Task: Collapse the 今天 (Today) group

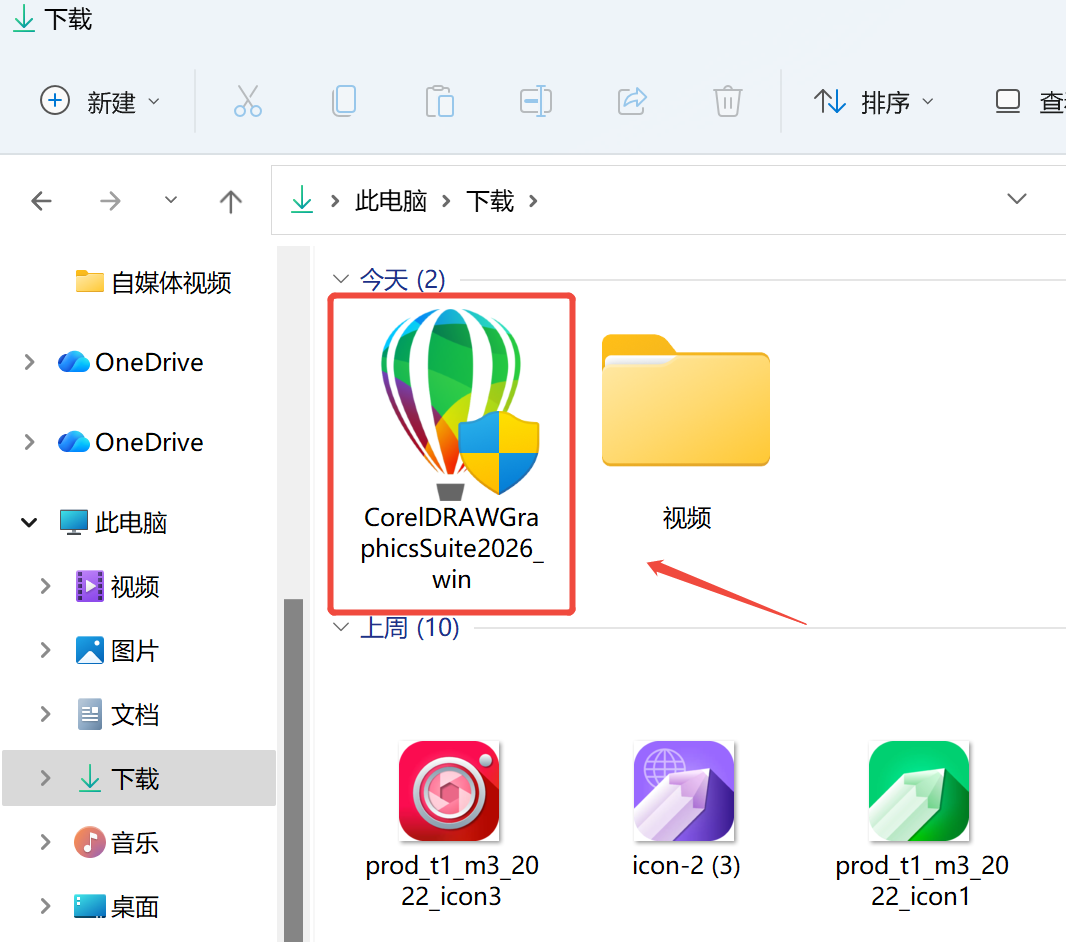Action: (x=342, y=279)
